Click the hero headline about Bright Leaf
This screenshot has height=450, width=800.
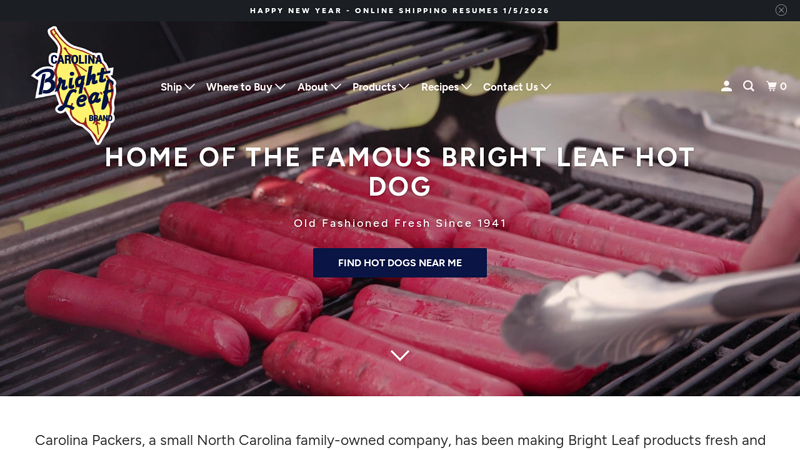tap(399, 171)
